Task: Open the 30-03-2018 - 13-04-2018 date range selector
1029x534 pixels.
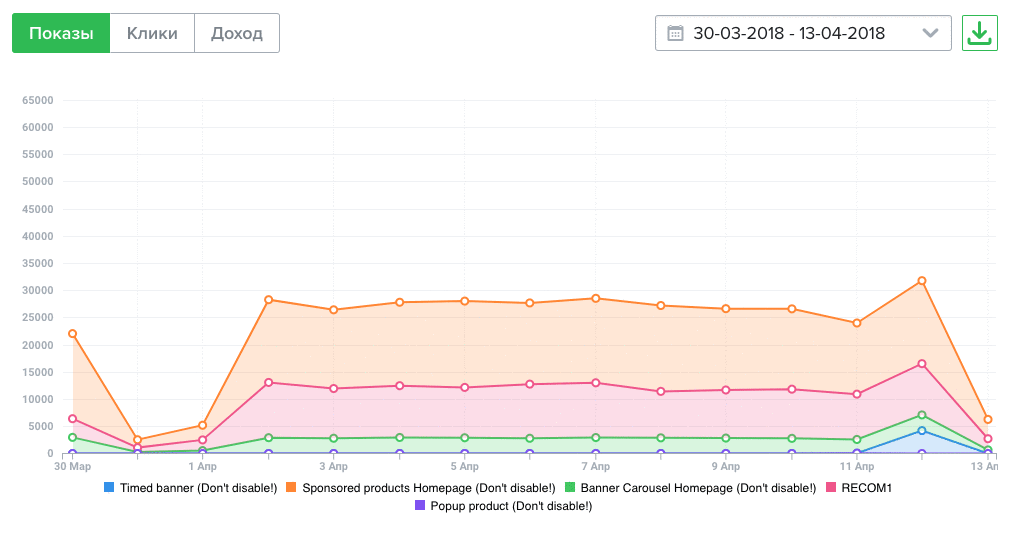Action: (x=789, y=33)
